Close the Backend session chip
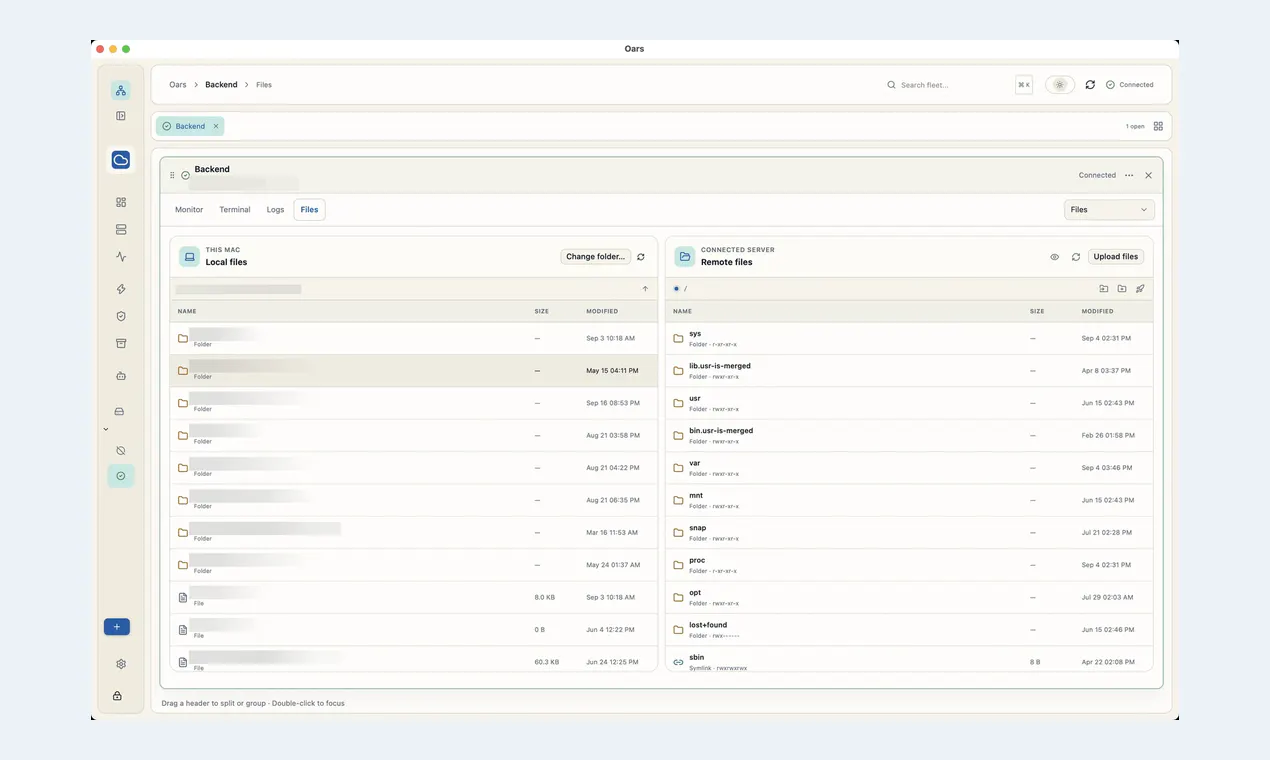Viewport: 1270px width, 760px height. (x=216, y=126)
